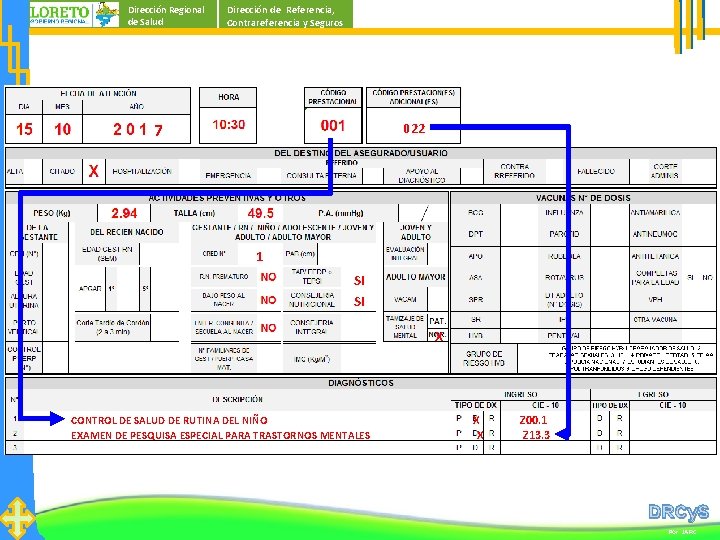Image resolution: width=720 pixels, height=540 pixels.
Task: Click the Código Prestacional value 001
Action: click(x=332, y=125)
